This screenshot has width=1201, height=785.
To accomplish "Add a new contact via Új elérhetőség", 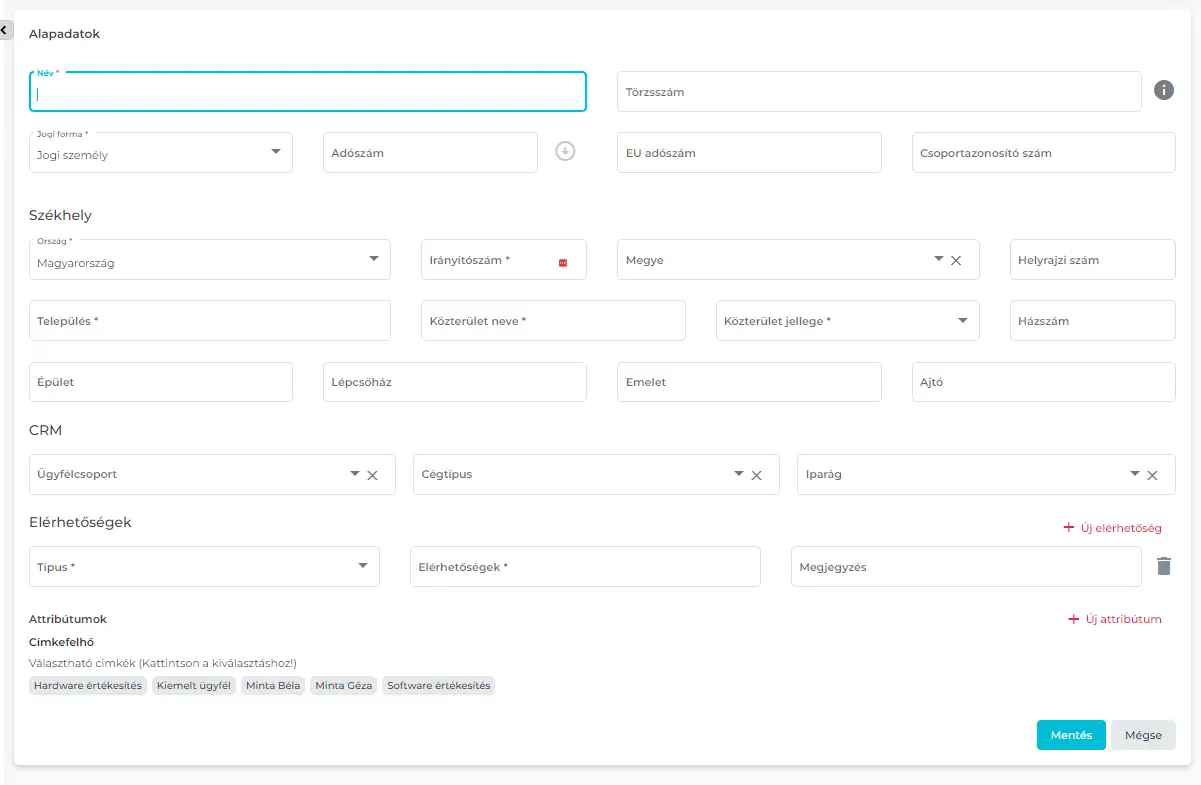I will (x=1112, y=528).
